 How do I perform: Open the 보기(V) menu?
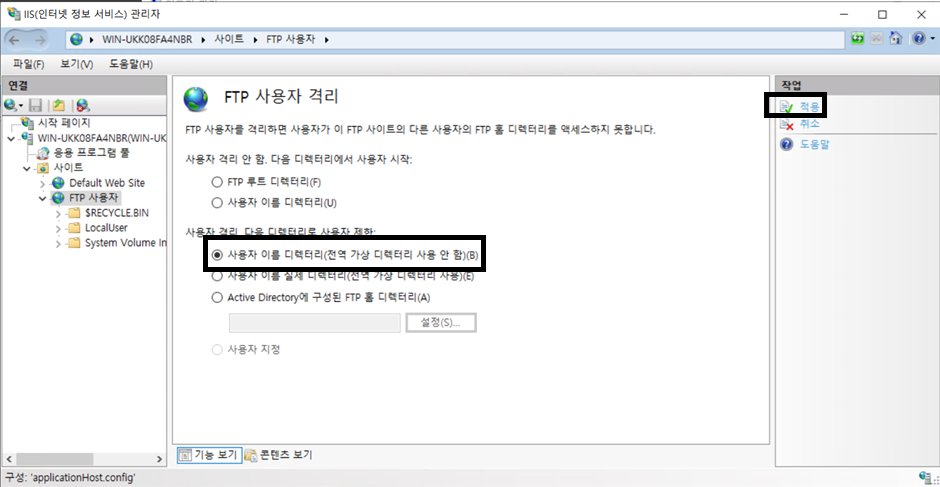click(x=76, y=65)
